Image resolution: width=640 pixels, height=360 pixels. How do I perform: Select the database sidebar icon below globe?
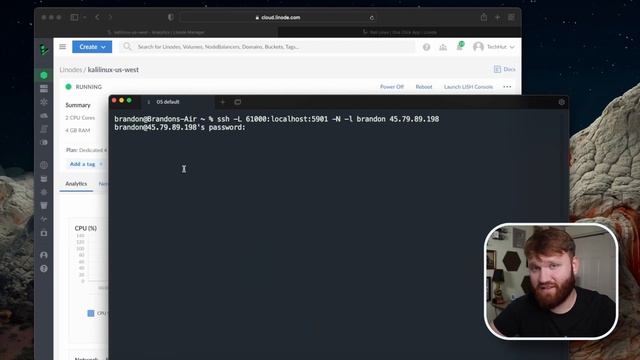pyautogui.click(x=44, y=179)
